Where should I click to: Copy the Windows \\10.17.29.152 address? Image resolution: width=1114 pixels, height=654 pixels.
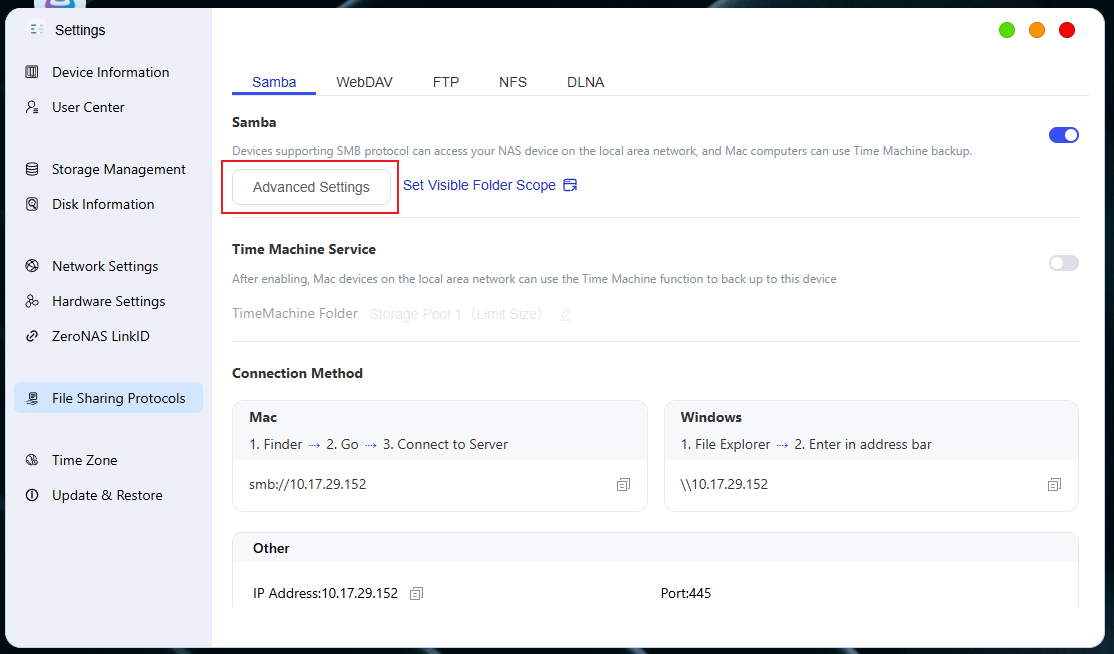[1054, 484]
